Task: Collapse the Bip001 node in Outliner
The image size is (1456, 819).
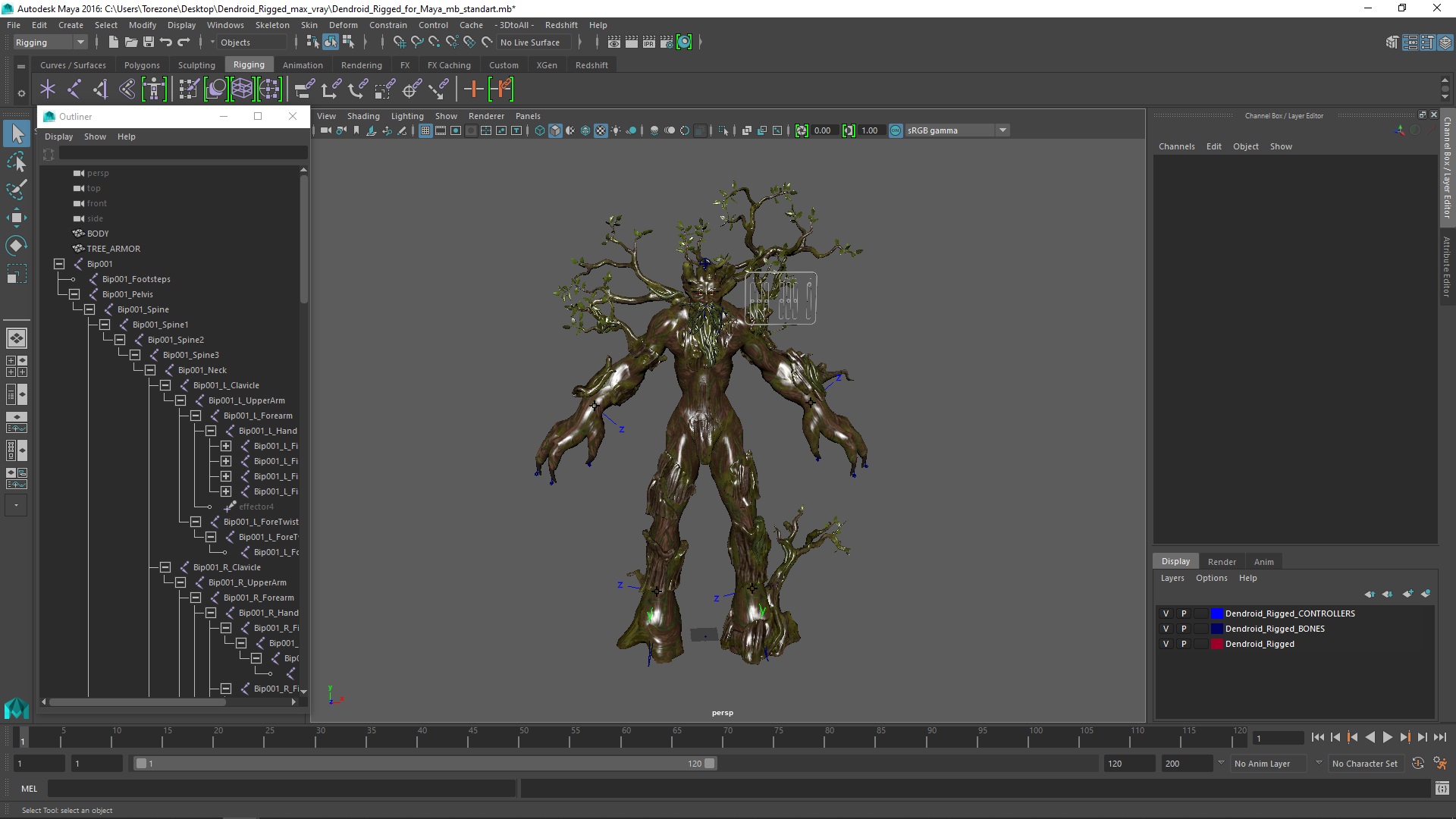Action: [59, 264]
